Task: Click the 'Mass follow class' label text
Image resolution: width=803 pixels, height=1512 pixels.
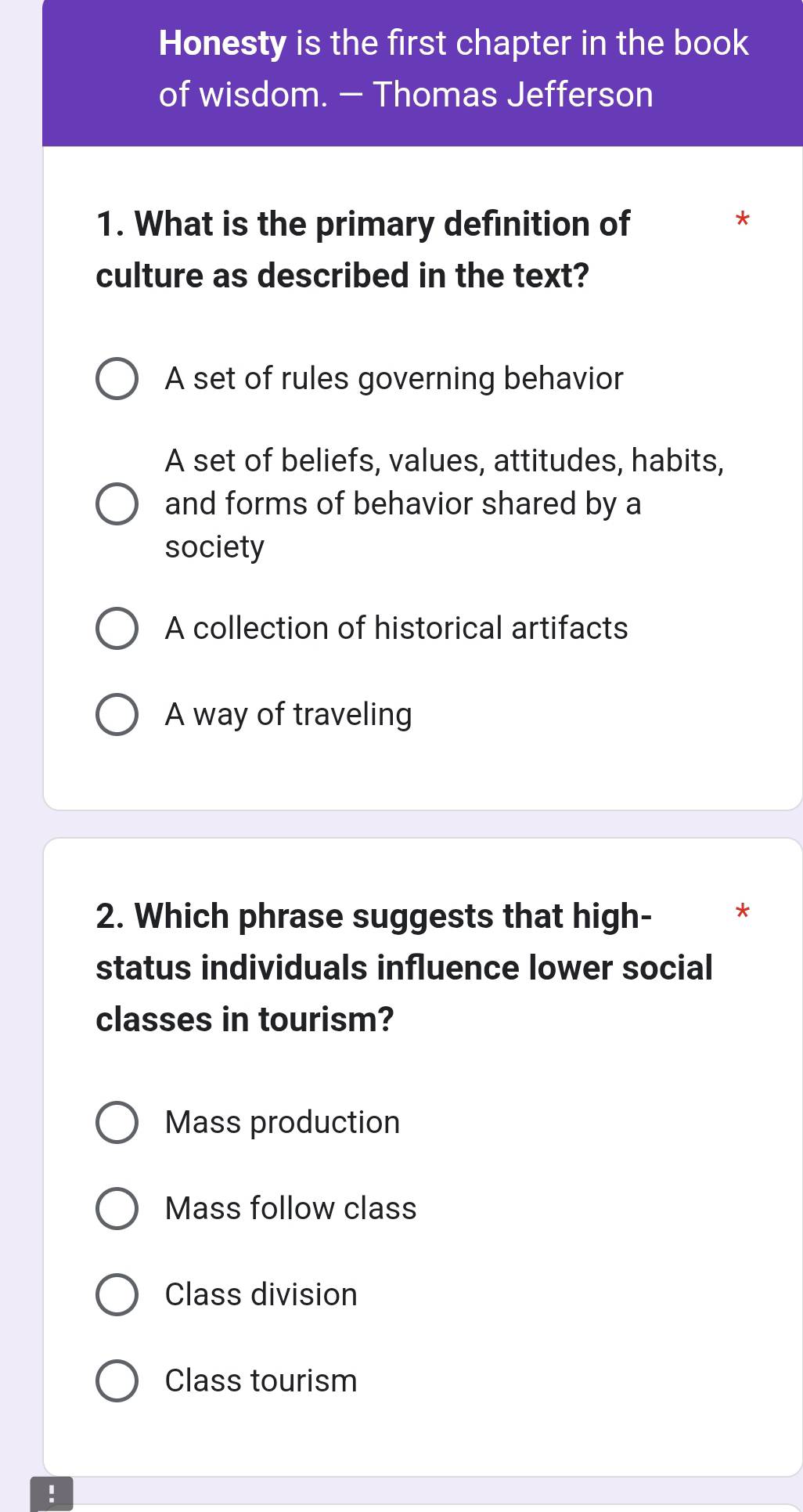Action: 291,1208
